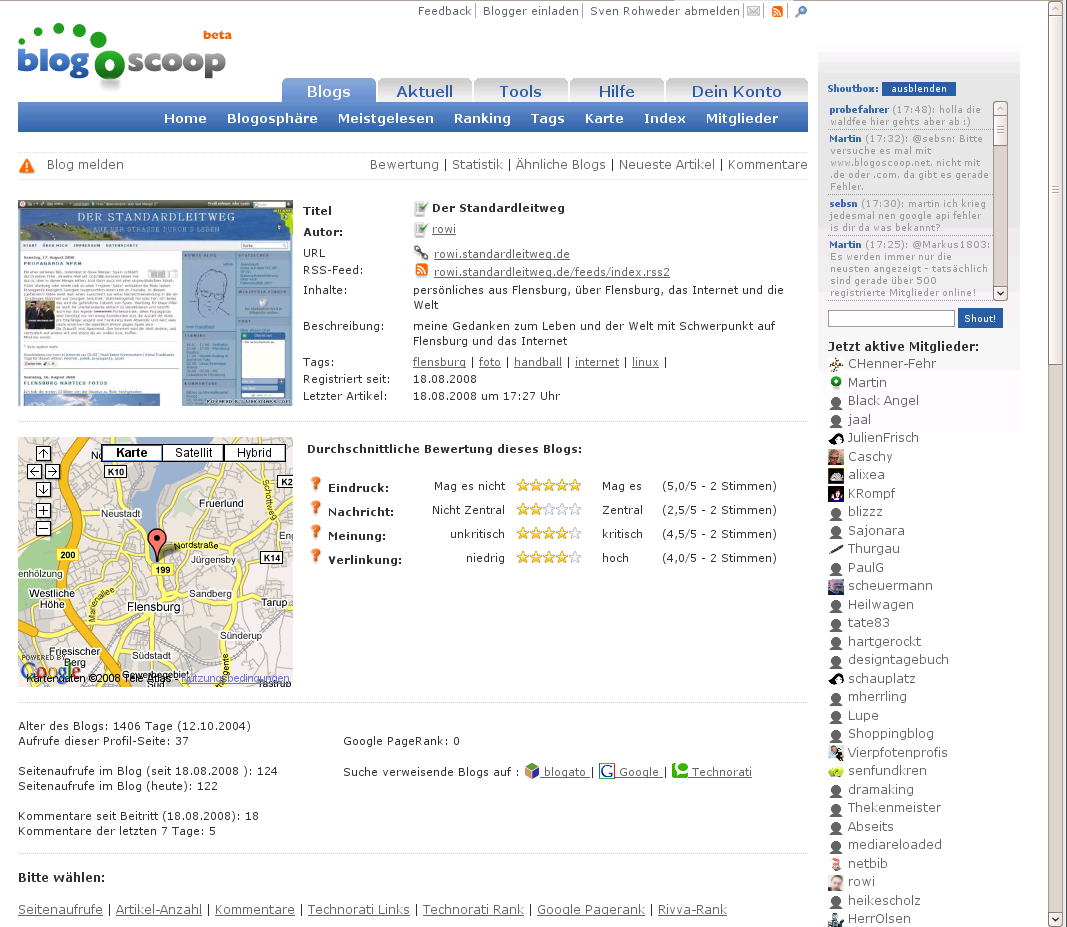Switch map to Hybrid view
Image resolution: width=1067 pixels, height=927 pixels.
(254, 453)
